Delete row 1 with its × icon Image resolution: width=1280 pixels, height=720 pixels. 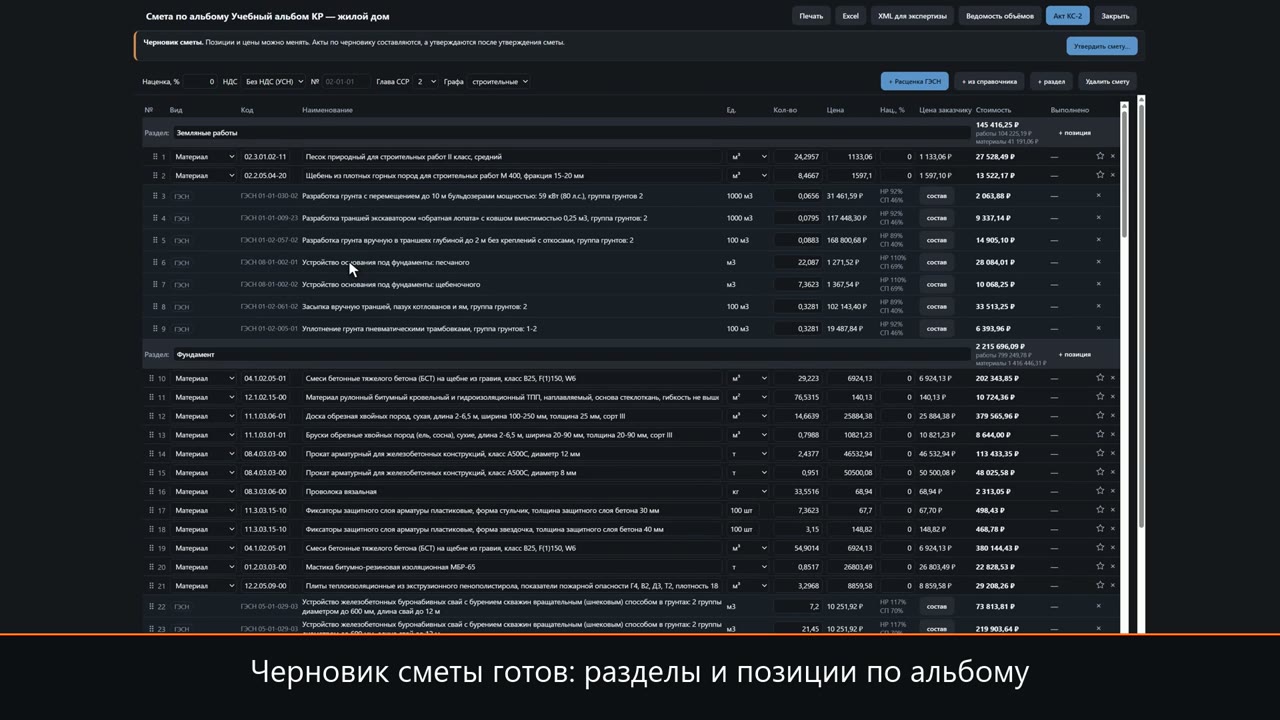[1112, 156]
